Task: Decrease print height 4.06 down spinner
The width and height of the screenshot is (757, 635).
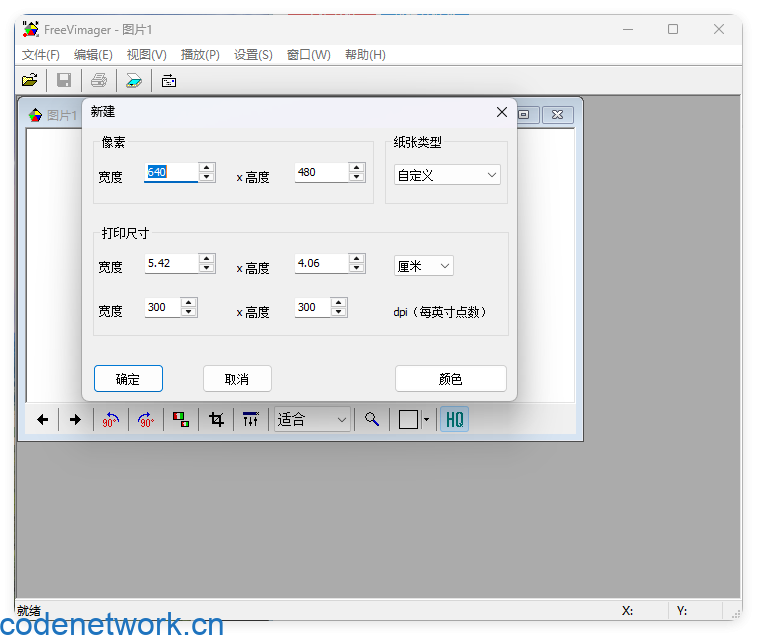Action: pos(357,268)
